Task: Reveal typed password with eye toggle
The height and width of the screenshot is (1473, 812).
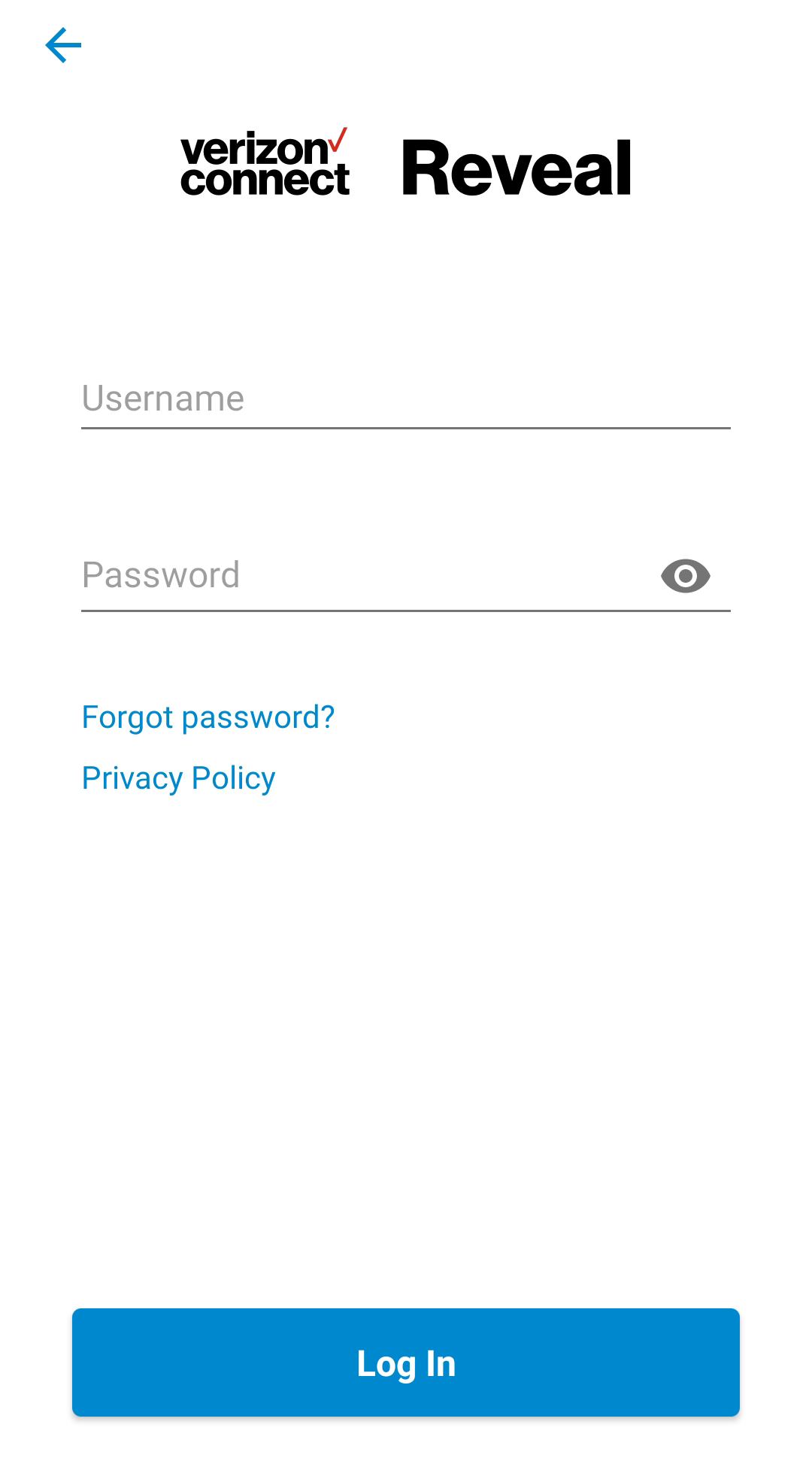Action: point(685,576)
